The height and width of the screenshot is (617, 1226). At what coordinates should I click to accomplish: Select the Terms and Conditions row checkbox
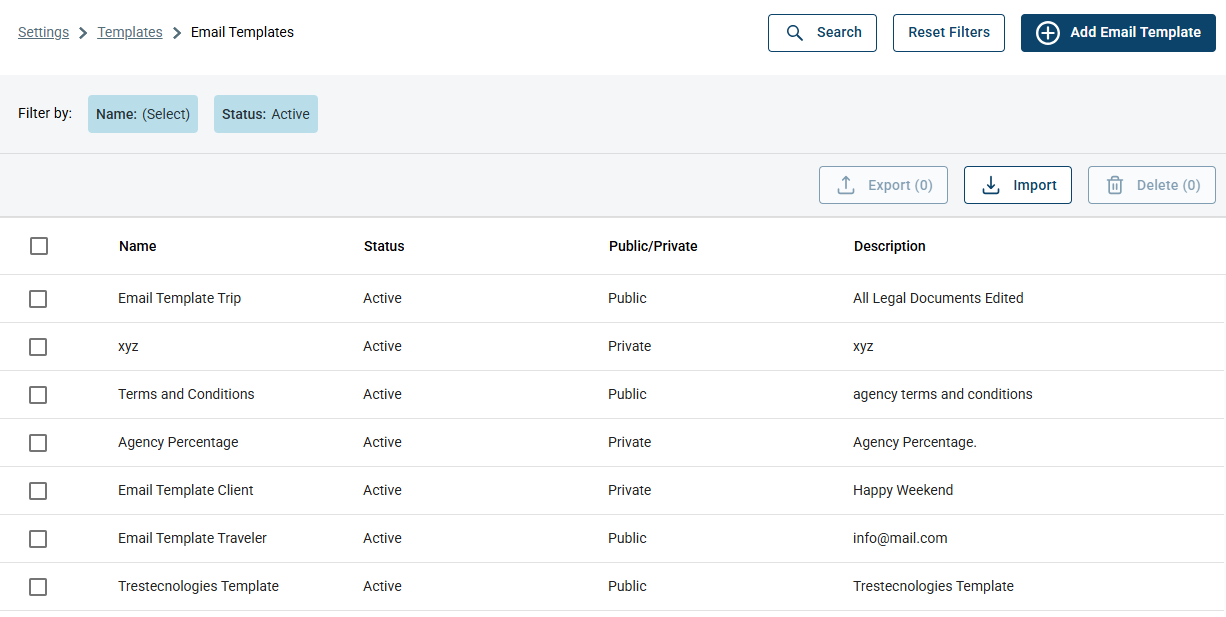38,395
